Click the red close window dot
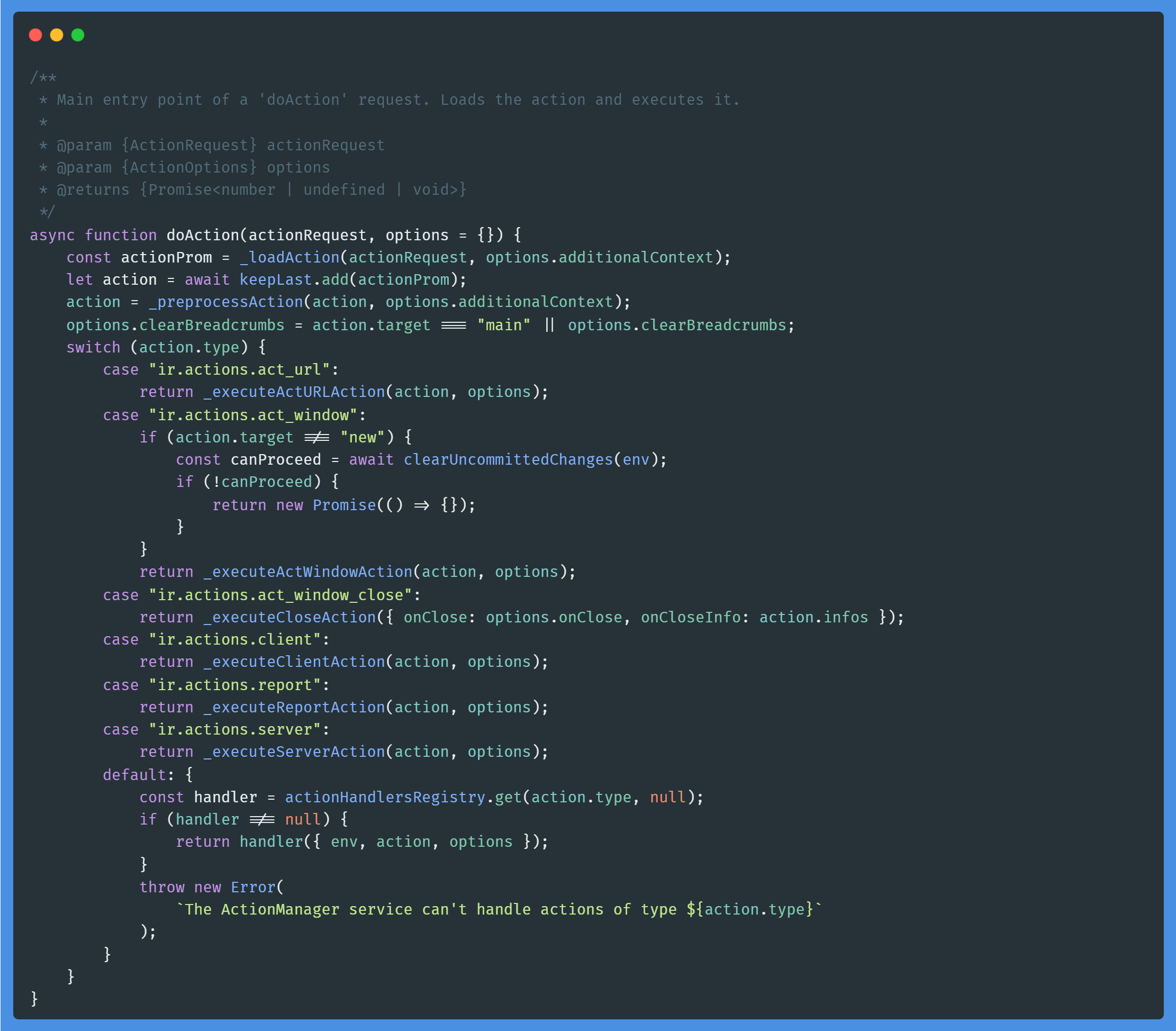Image resolution: width=1176 pixels, height=1031 pixels. [x=35, y=35]
